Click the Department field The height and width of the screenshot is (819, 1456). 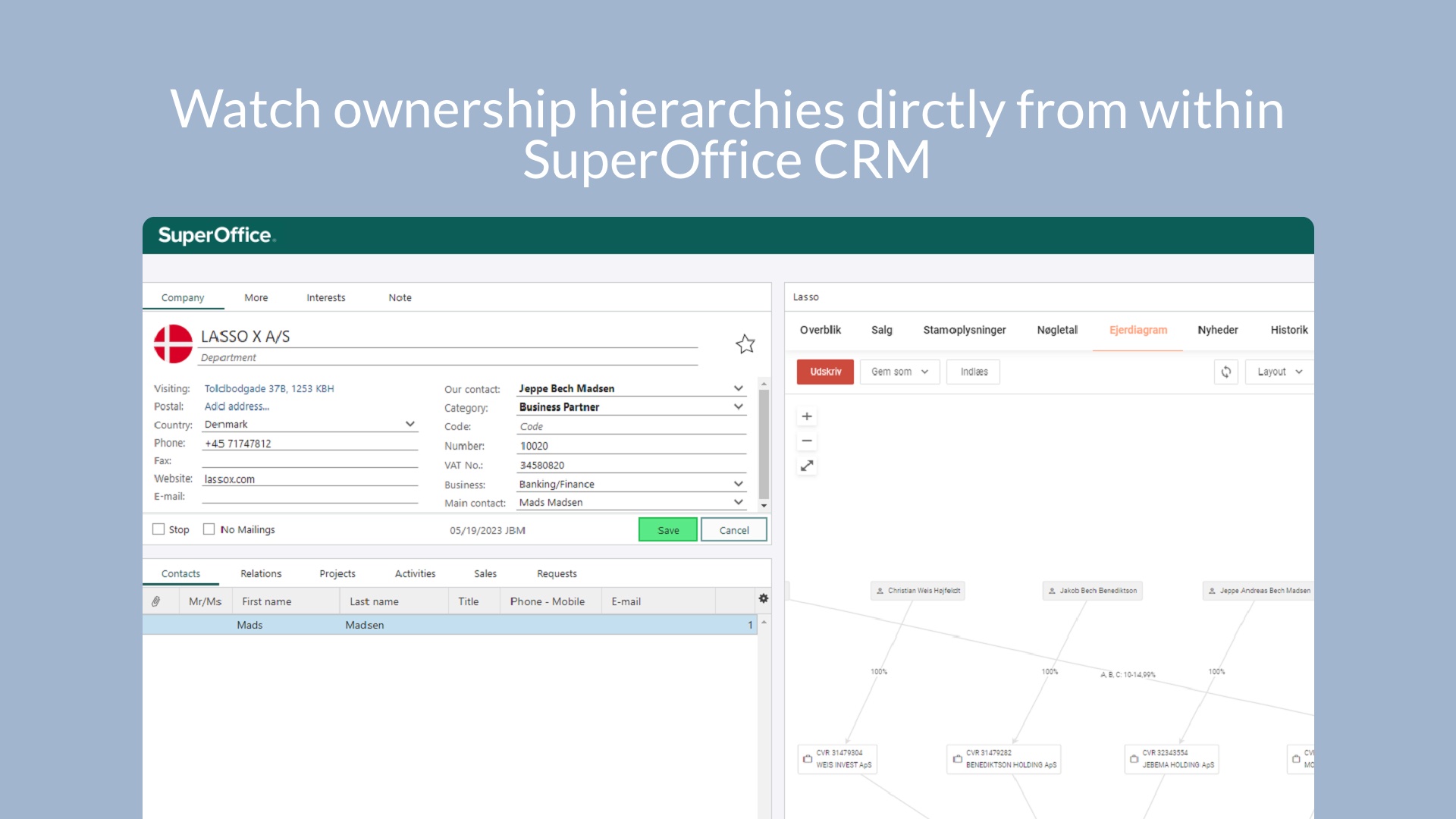point(447,358)
